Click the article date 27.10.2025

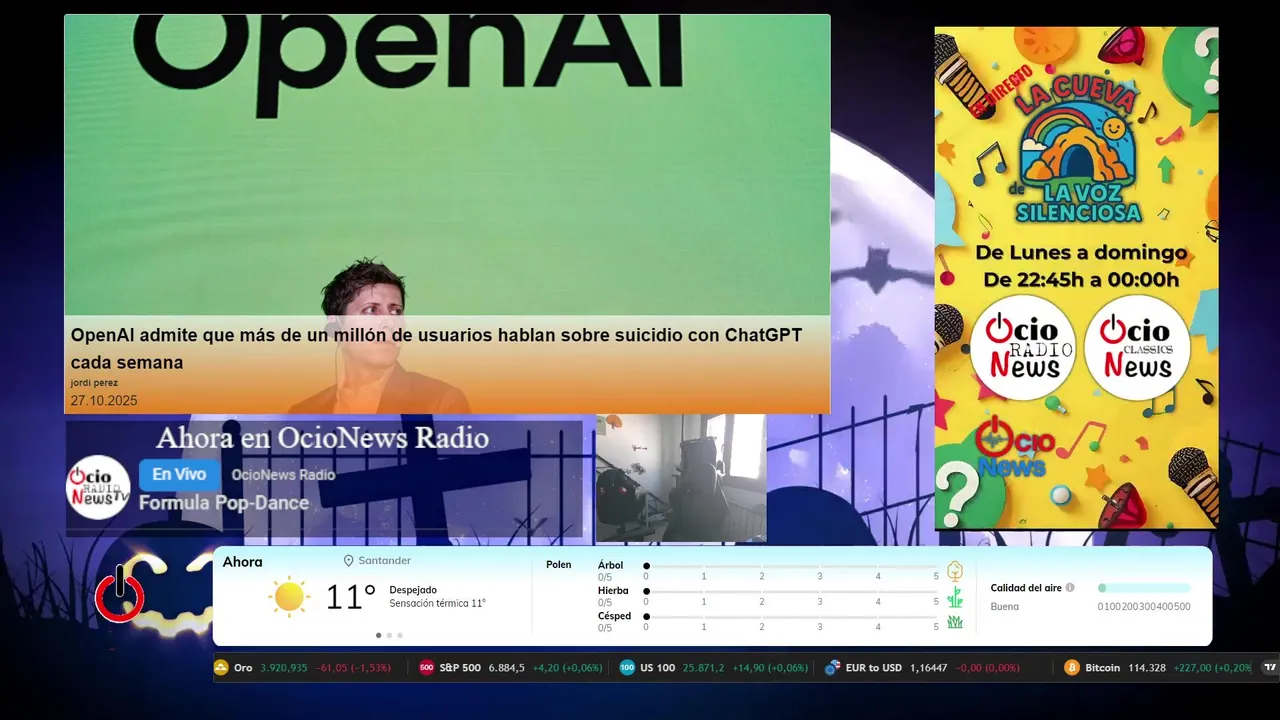coord(104,401)
